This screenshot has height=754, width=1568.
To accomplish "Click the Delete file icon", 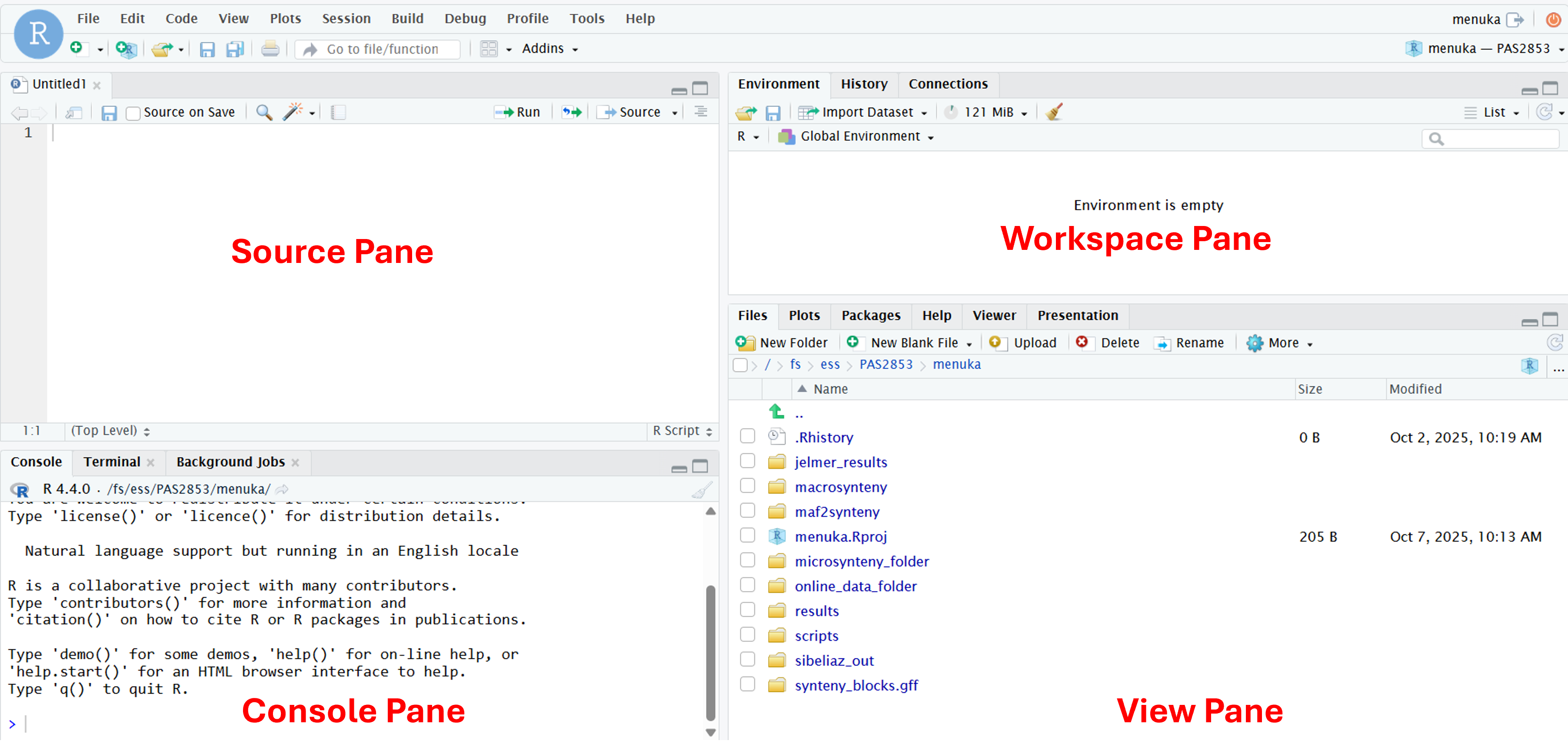I will (1082, 342).
